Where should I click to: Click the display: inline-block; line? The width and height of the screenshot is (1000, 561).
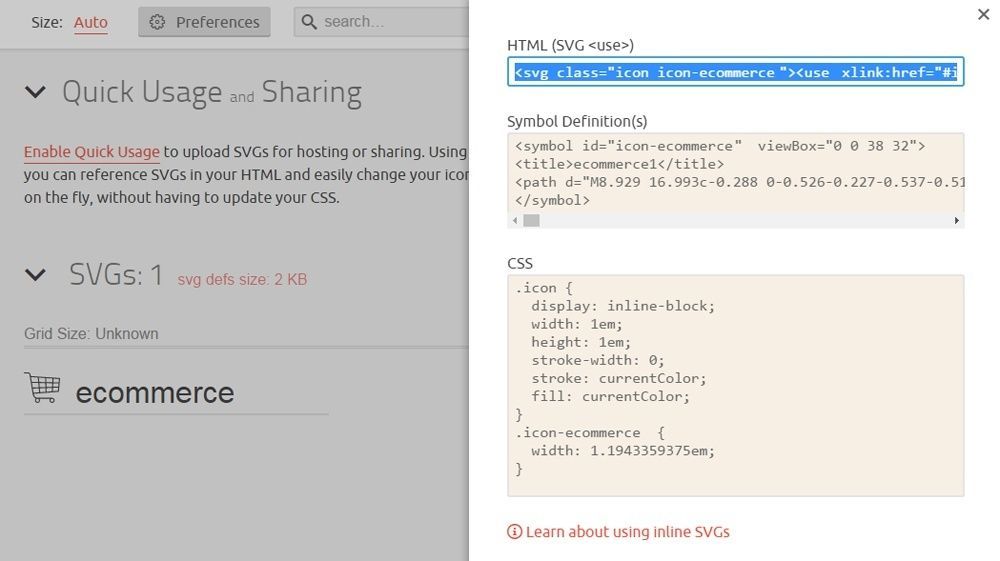point(622,306)
